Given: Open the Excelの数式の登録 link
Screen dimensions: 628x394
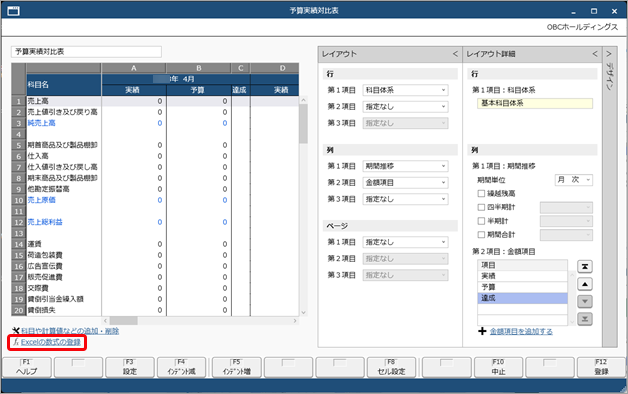Looking at the screenshot, I should click(x=51, y=342).
